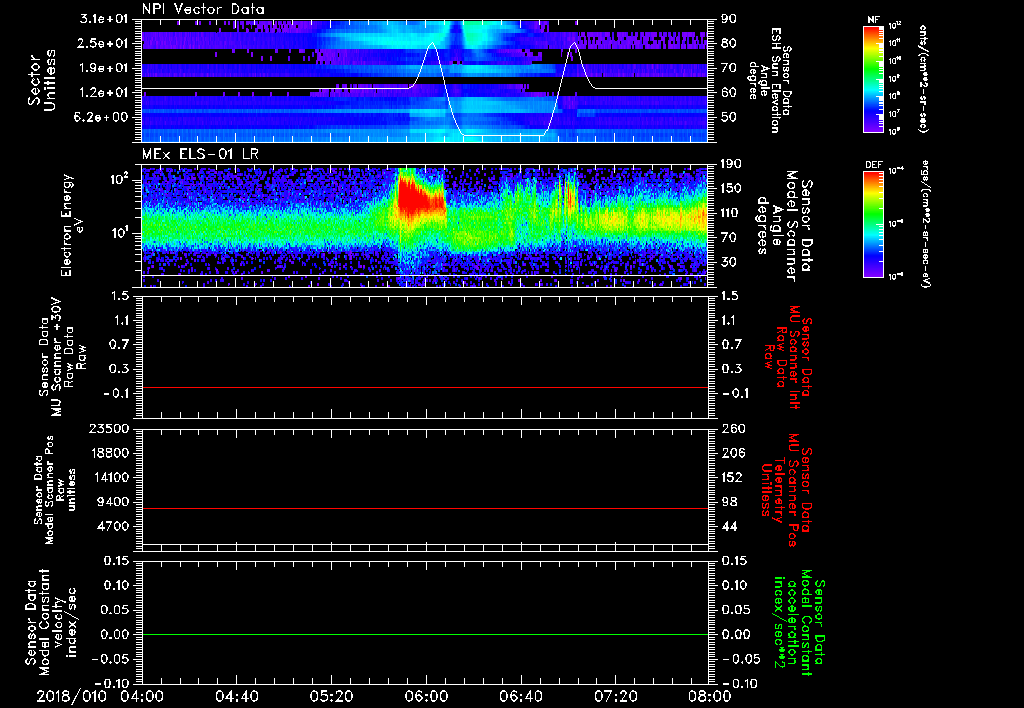Click the 80 degree sun elevation tick

coord(728,43)
